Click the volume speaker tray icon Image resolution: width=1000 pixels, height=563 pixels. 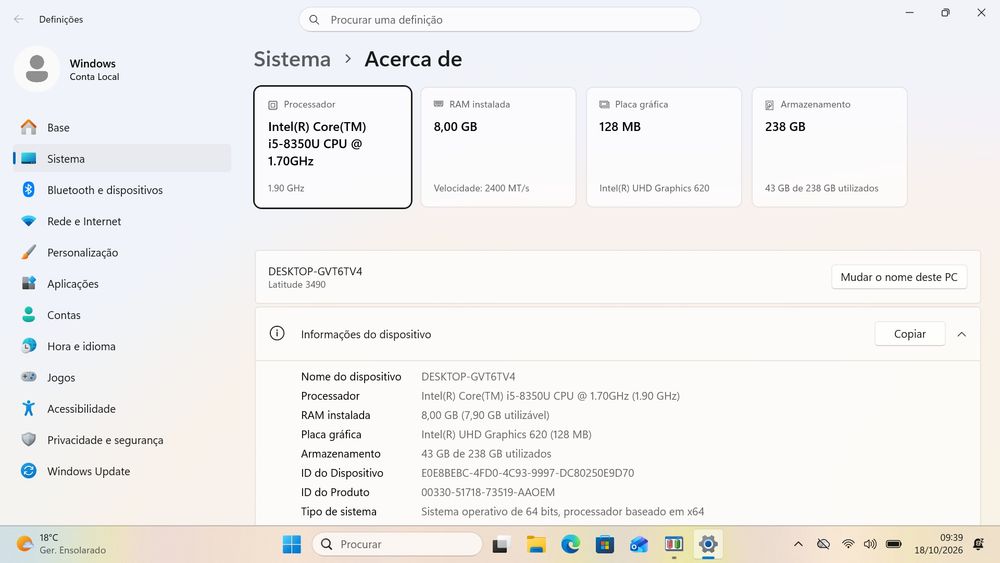[x=870, y=544]
